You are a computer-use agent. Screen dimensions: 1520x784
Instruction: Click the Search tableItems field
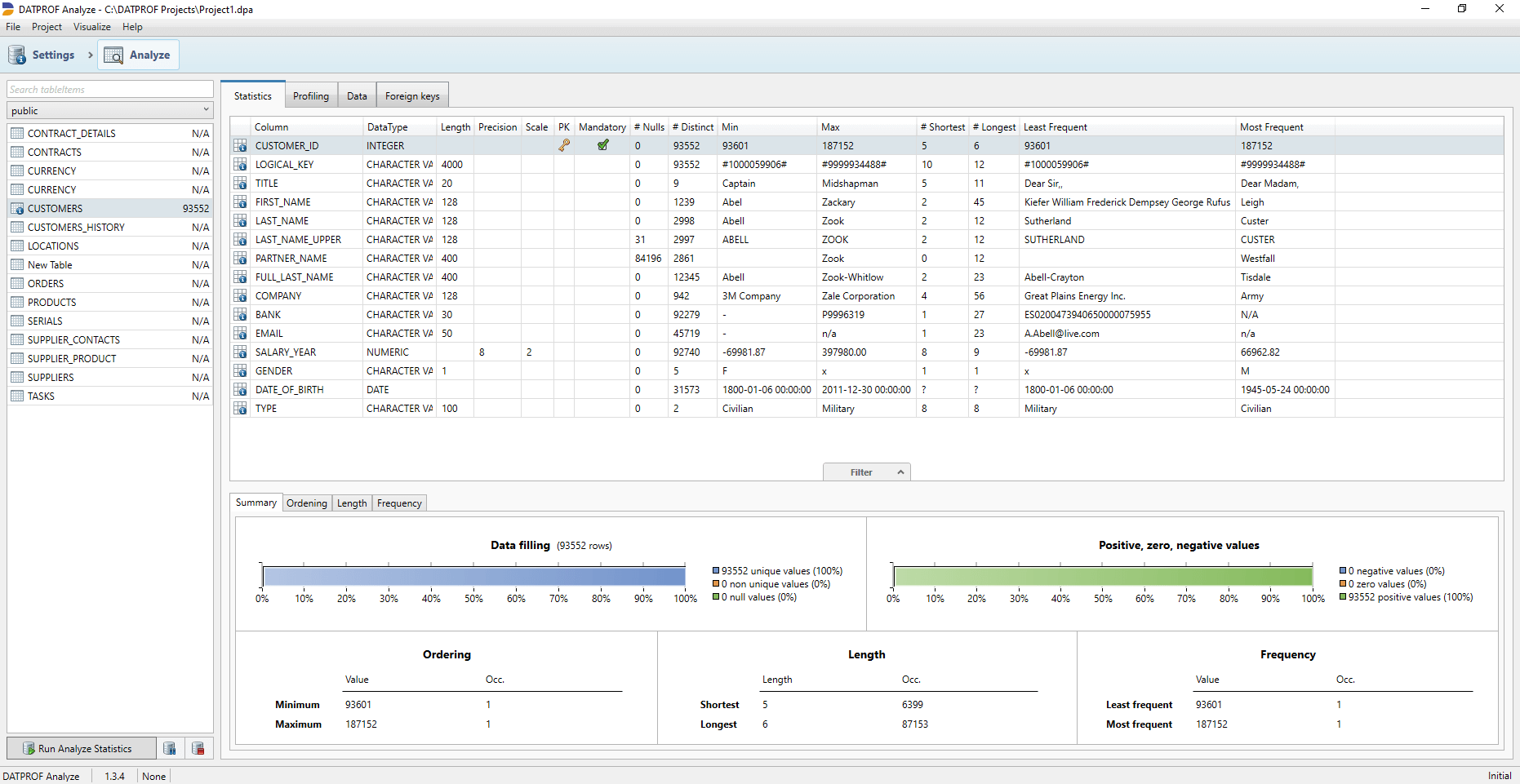coord(110,89)
